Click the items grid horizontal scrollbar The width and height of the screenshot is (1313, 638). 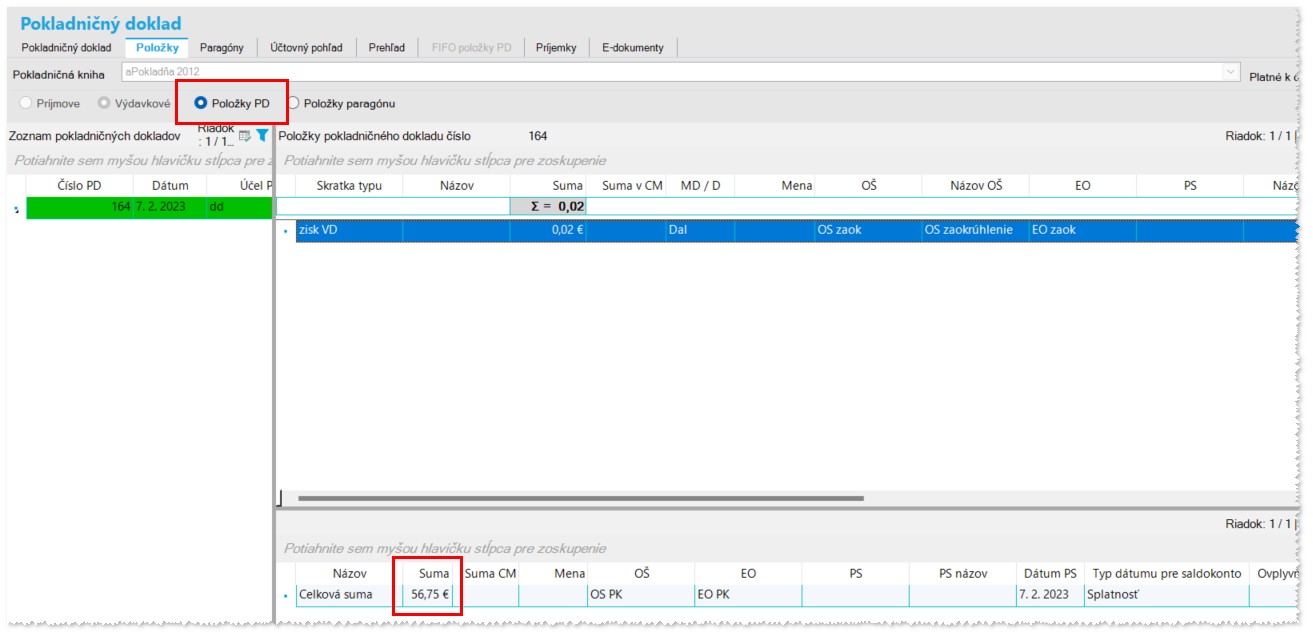click(x=580, y=498)
